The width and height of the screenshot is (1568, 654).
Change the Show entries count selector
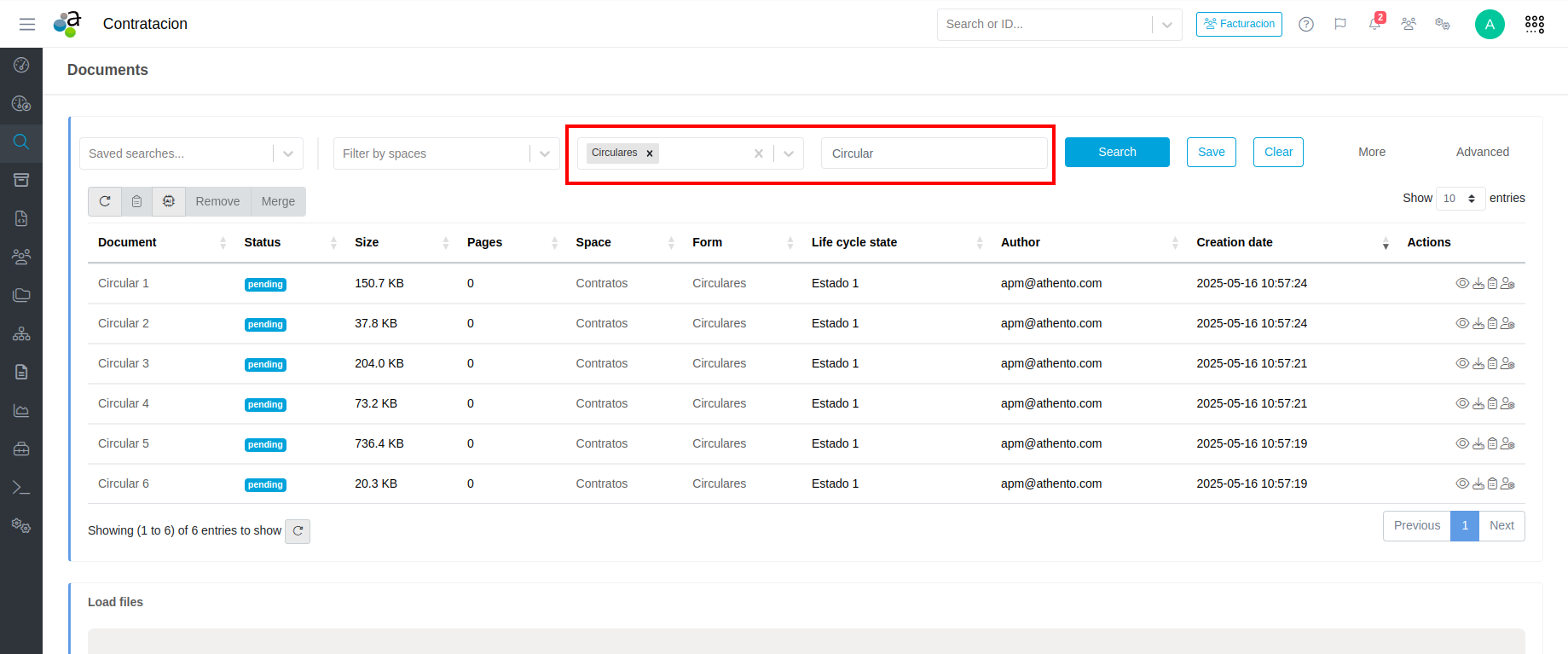(1460, 199)
